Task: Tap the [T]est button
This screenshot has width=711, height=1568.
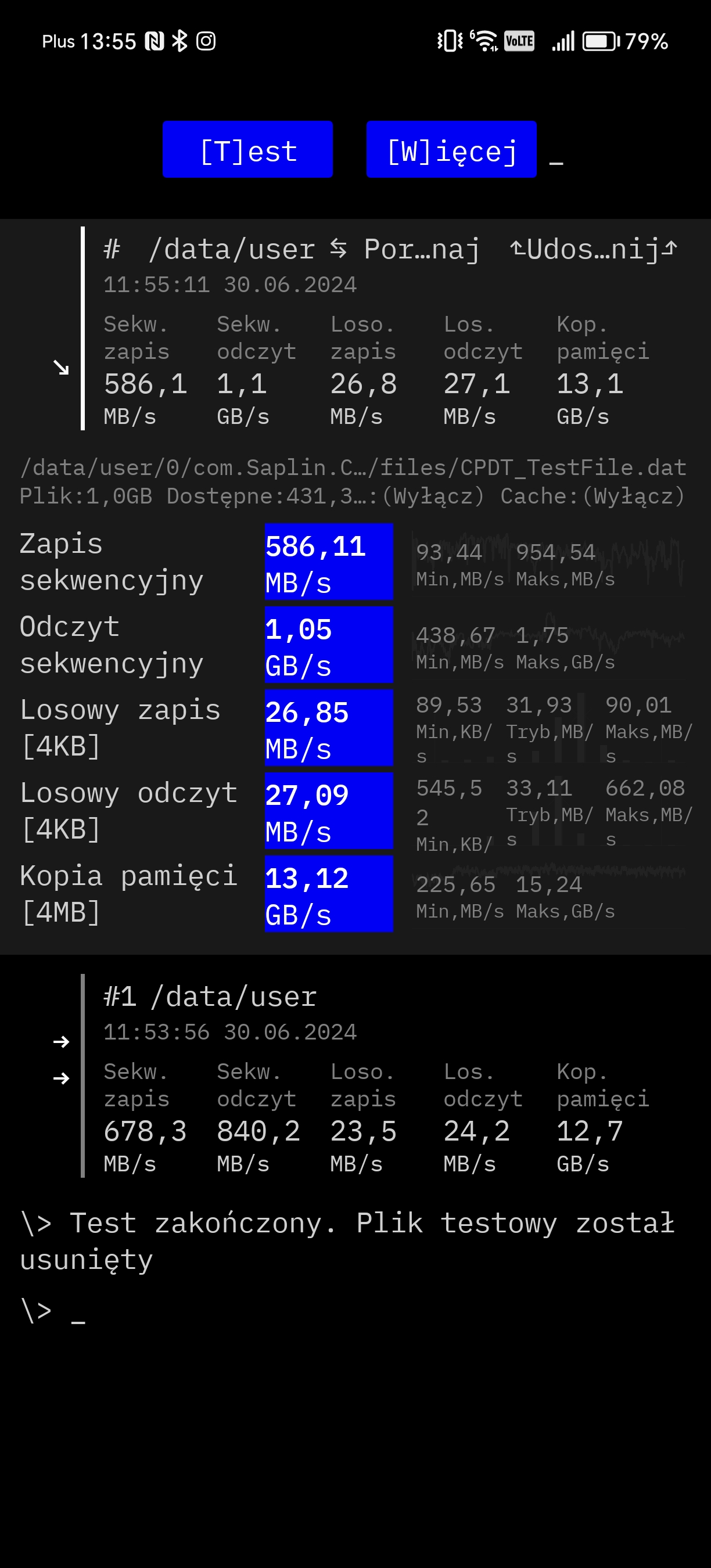Action: click(247, 149)
